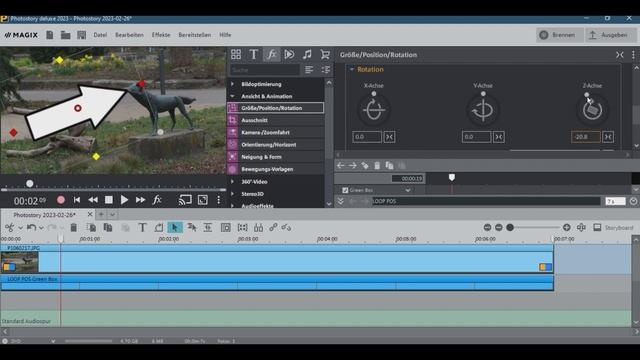This screenshot has height=360, width=640.
Task: Switch effect list to list view icon
Action: [x=309, y=70]
